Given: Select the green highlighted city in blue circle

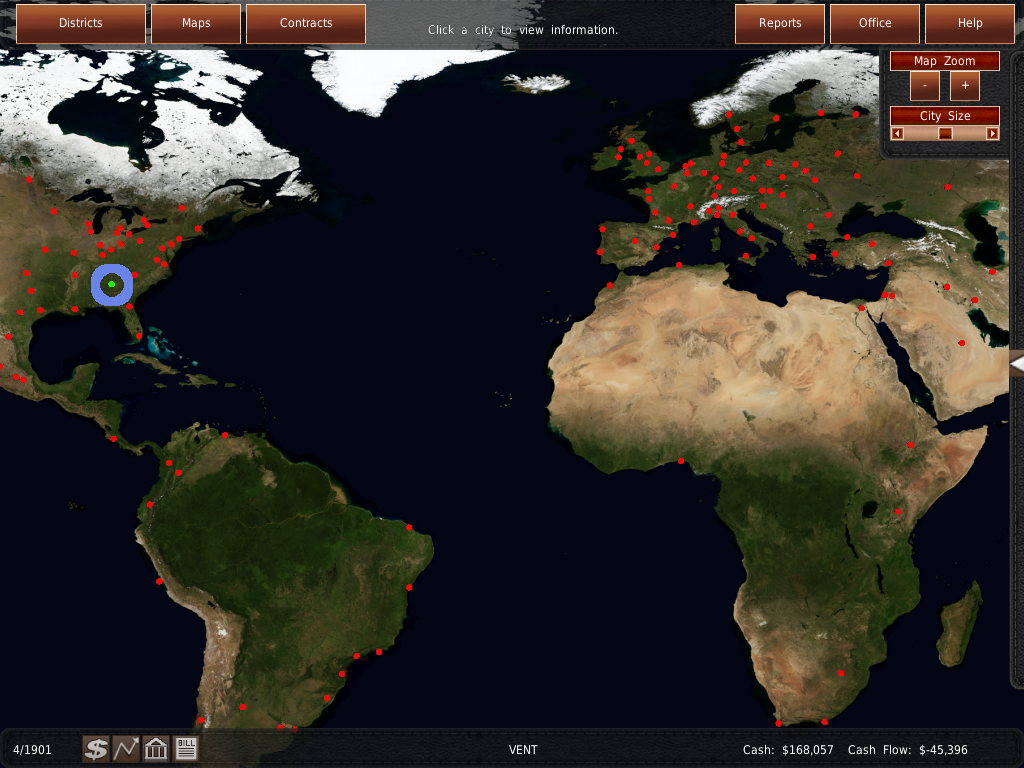Looking at the screenshot, I should click(x=112, y=285).
